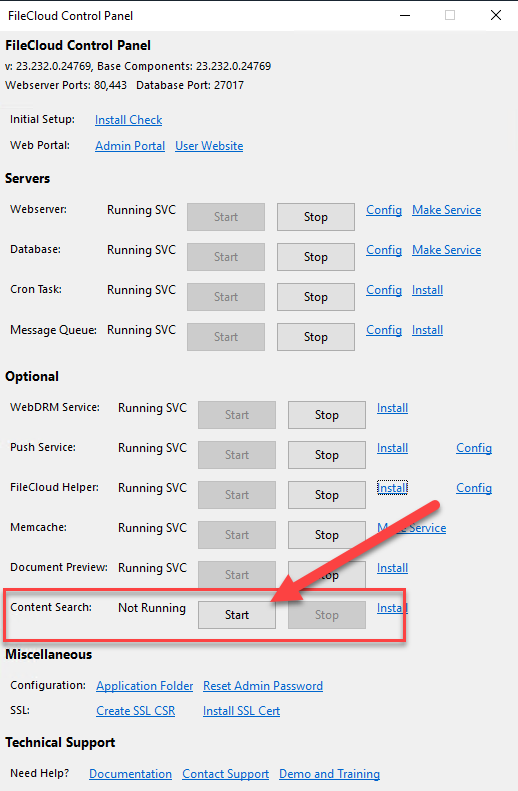The width and height of the screenshot is (518, 791).
Task: Click Install link for WebDRM Service
Action: pyautogui.click(x=392, y=408)
